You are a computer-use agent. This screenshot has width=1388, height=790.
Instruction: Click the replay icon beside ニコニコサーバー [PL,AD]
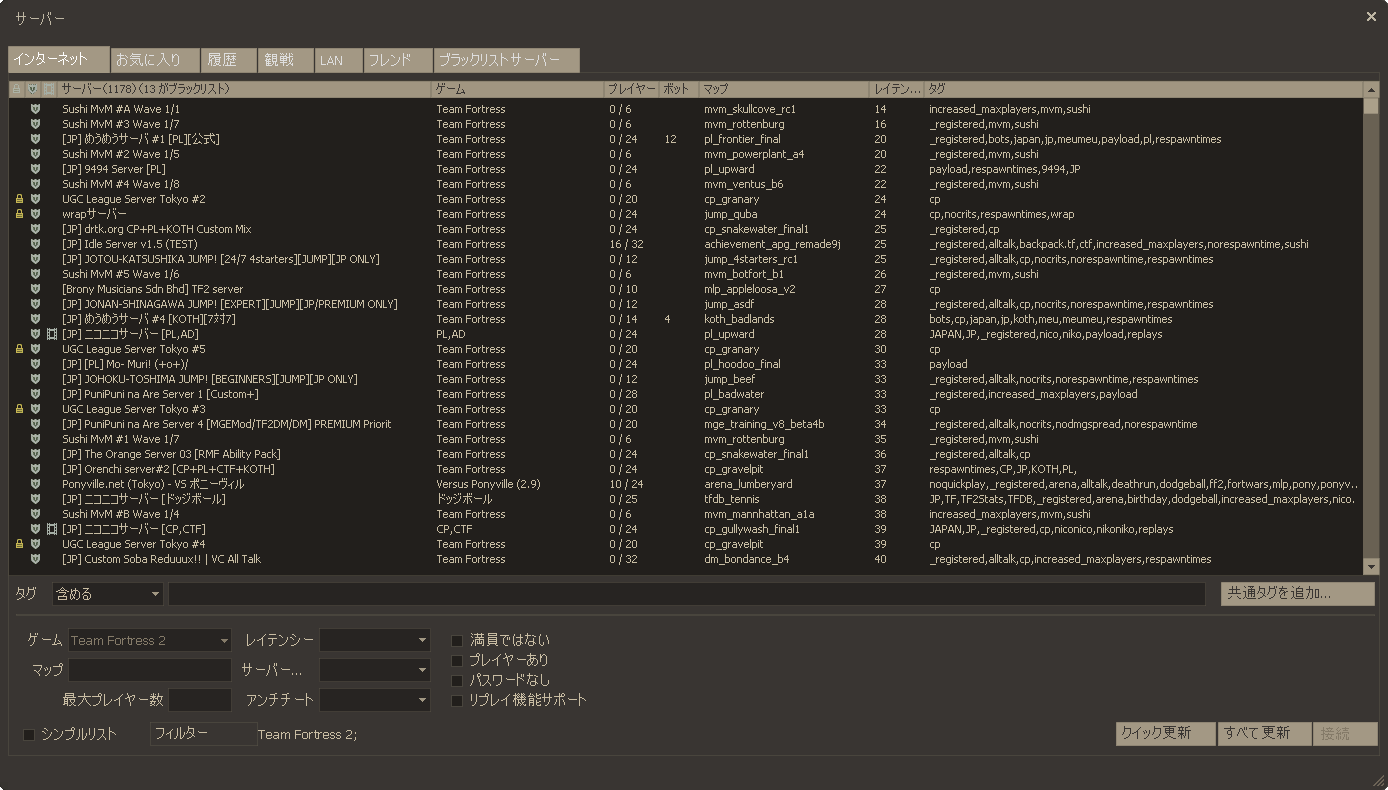[x=51, y=334]
